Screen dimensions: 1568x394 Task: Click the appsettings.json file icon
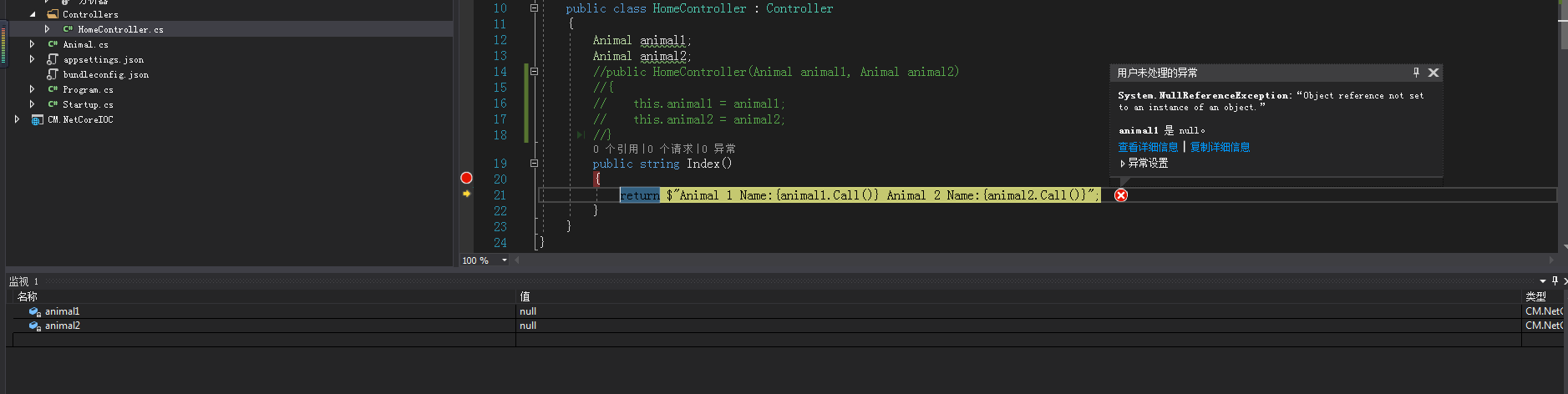[53, 60]
